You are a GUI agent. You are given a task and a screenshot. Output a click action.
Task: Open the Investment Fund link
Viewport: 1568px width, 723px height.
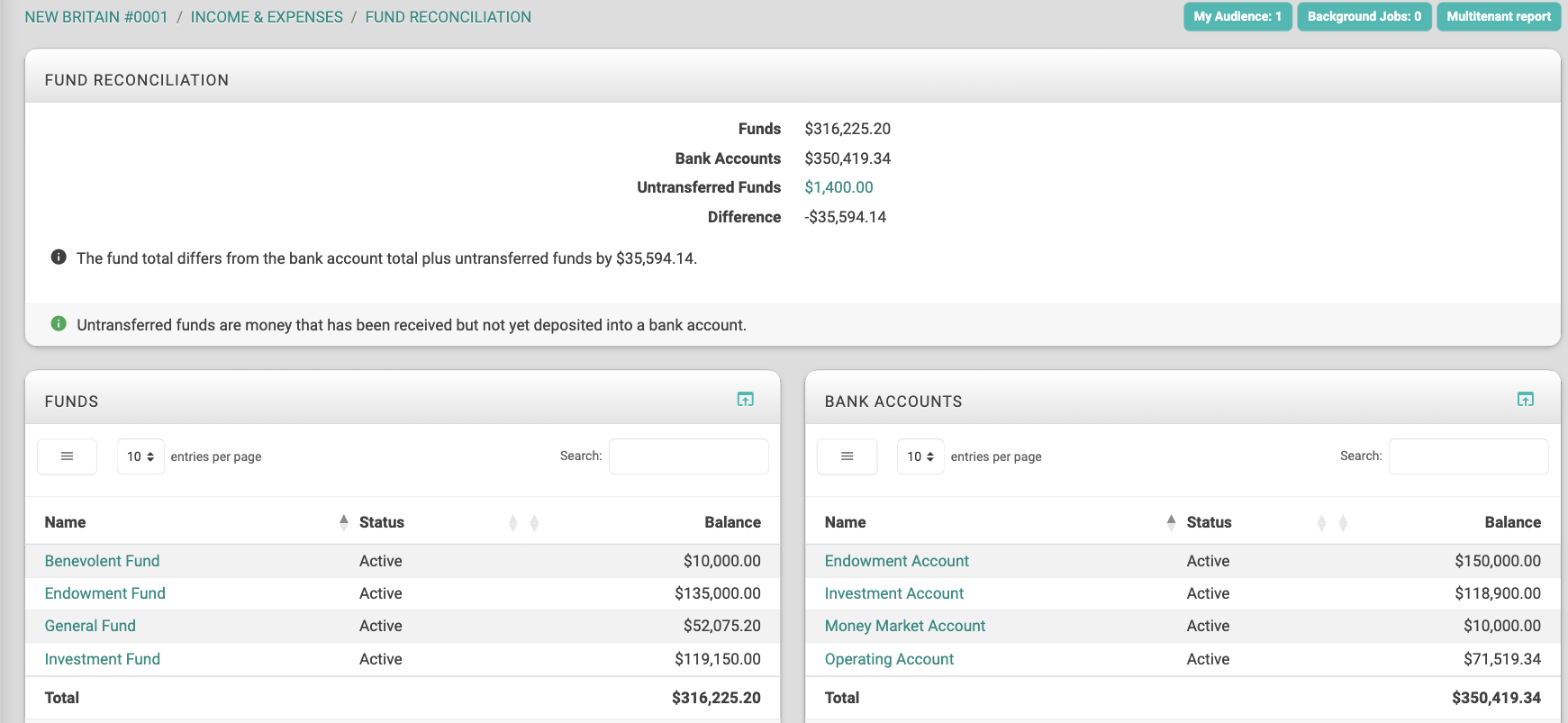point(102,659)
